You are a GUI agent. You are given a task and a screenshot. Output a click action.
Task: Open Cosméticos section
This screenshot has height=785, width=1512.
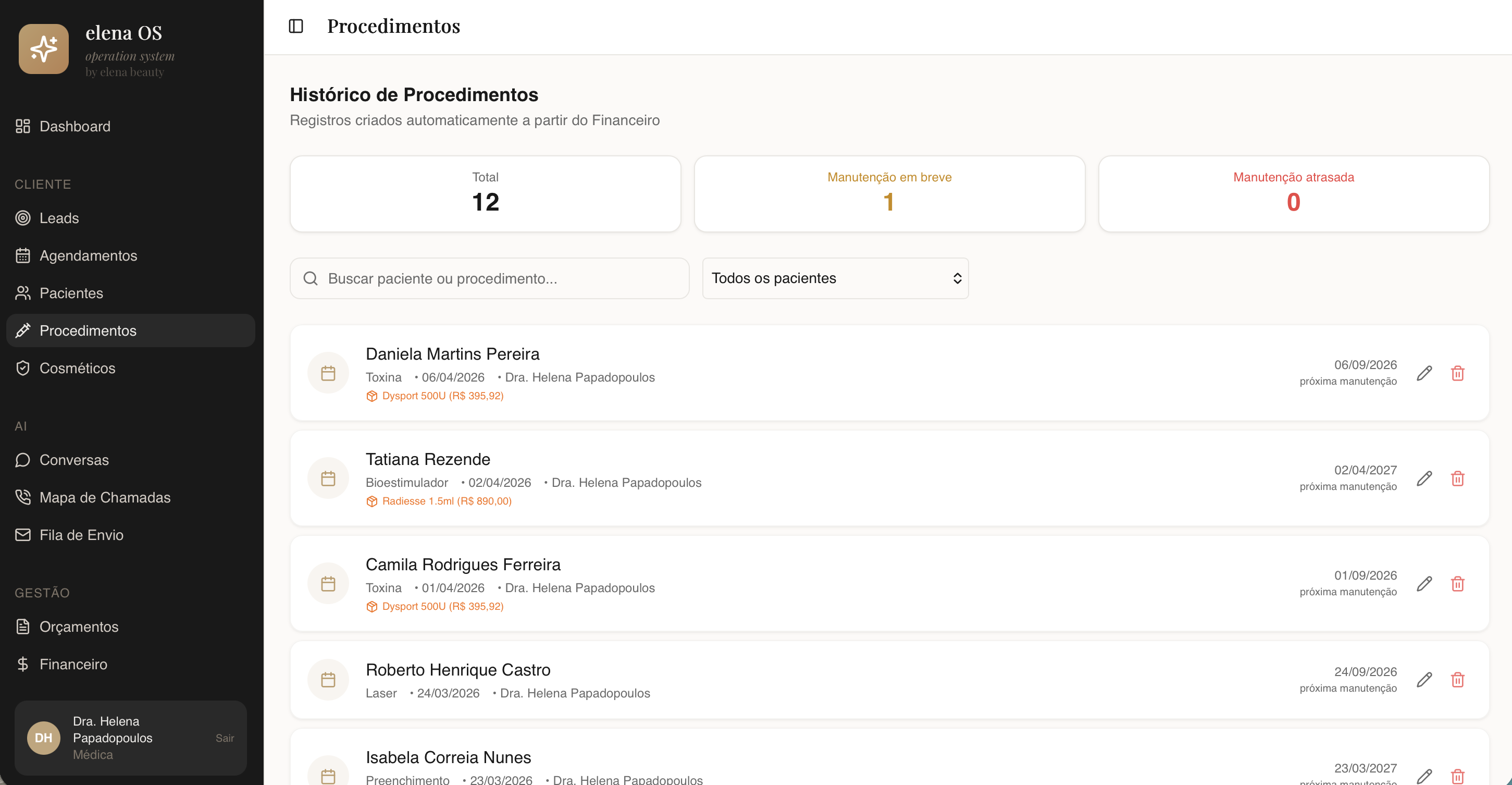tap(130, 368)
